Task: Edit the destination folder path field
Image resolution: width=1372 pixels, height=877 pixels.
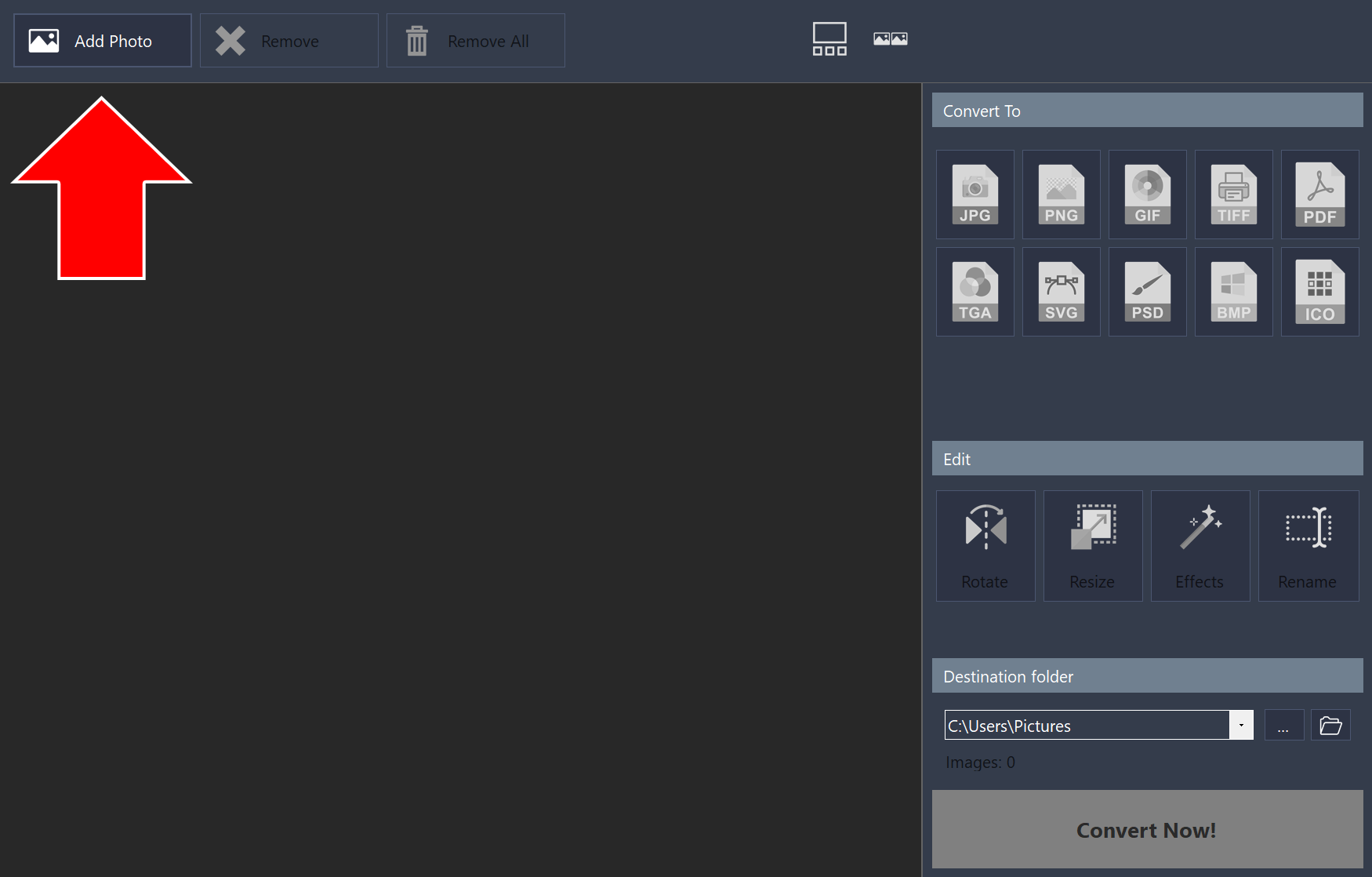Action: click(x=1087, y=725)
